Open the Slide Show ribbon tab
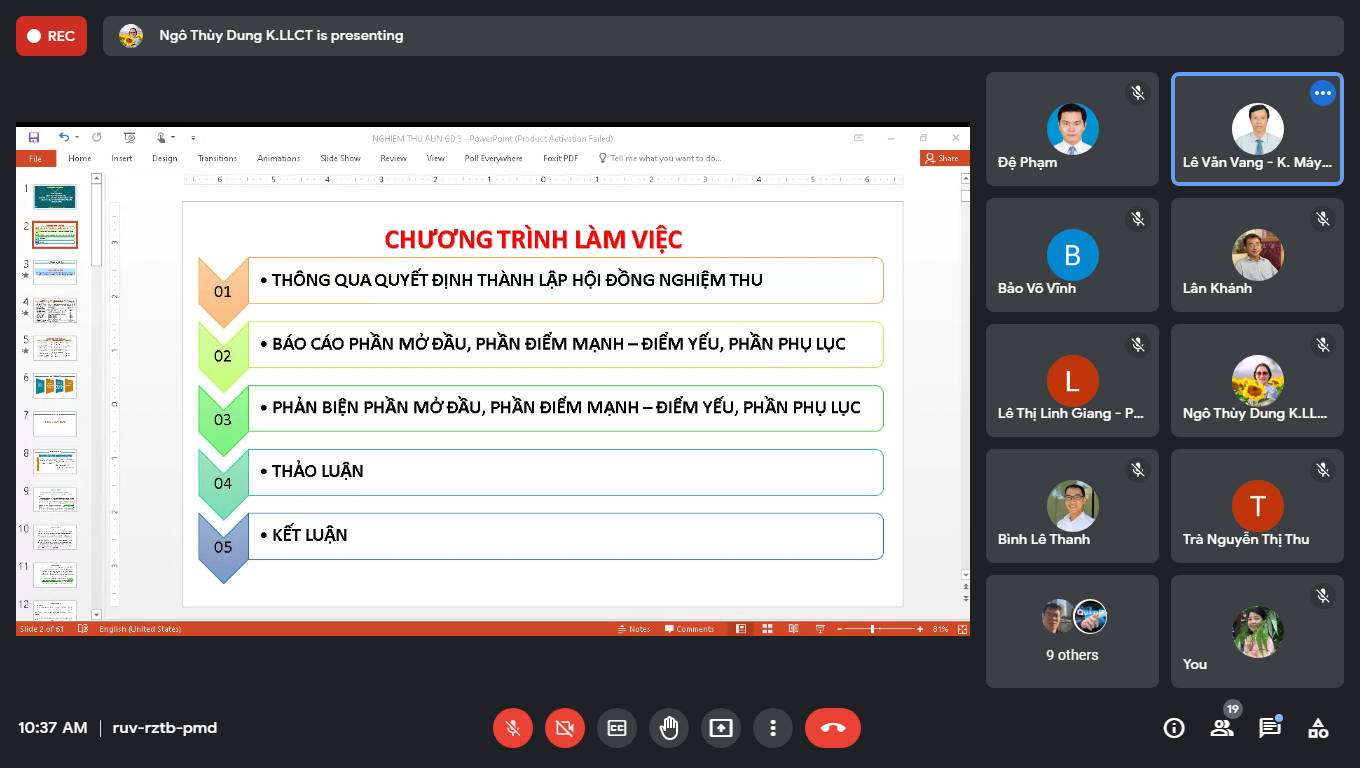 click(340, 158)
